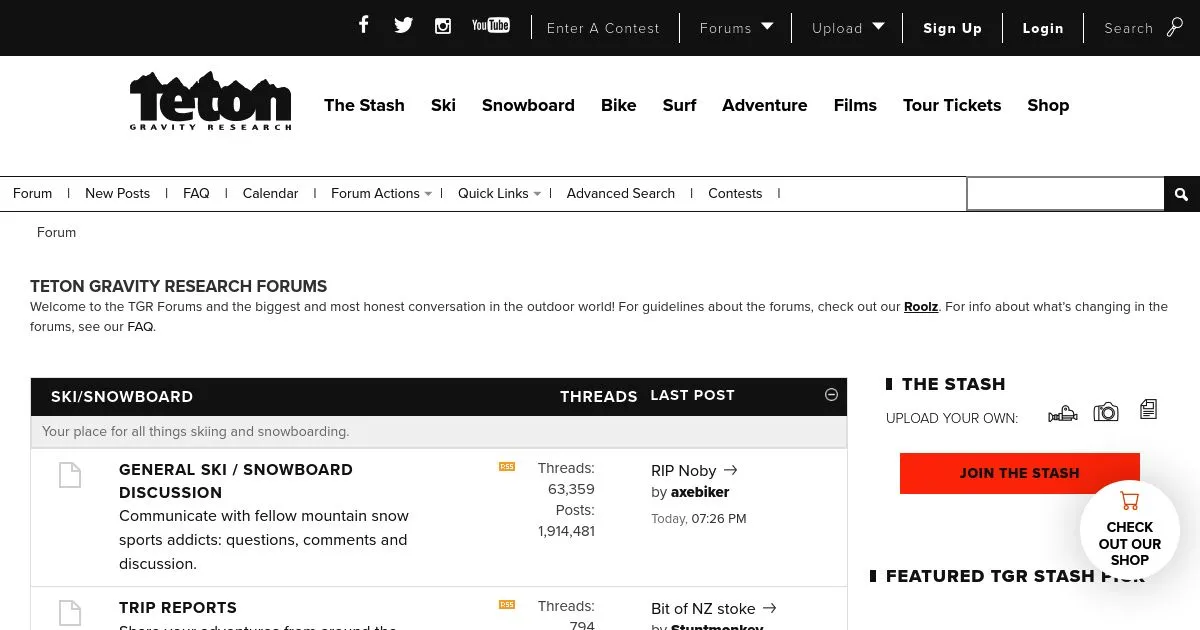Open the Quick Links dropdown
This screenshot has width=1200, height=630.
coord(499,194)
